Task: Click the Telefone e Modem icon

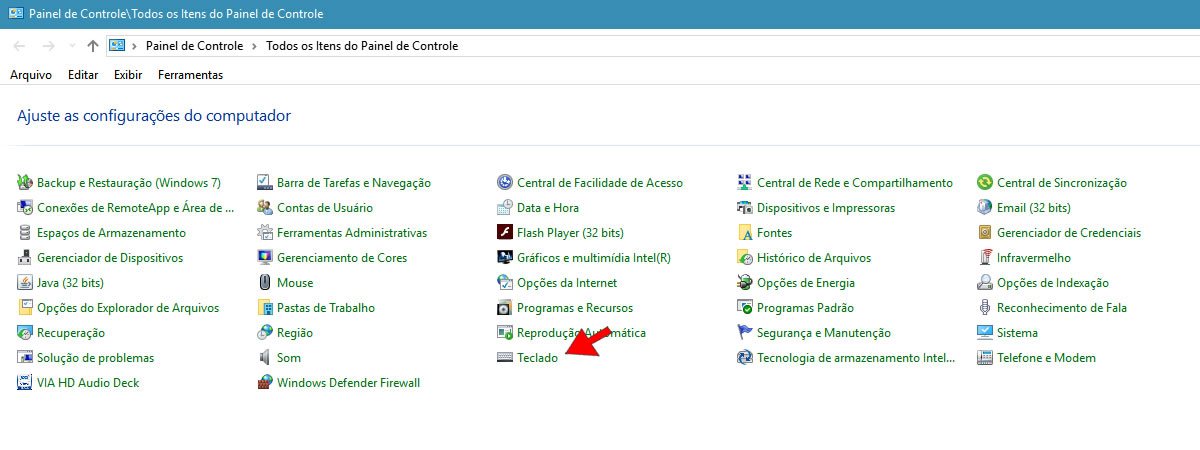Action: pyautogui.click(x=985, y=358)
